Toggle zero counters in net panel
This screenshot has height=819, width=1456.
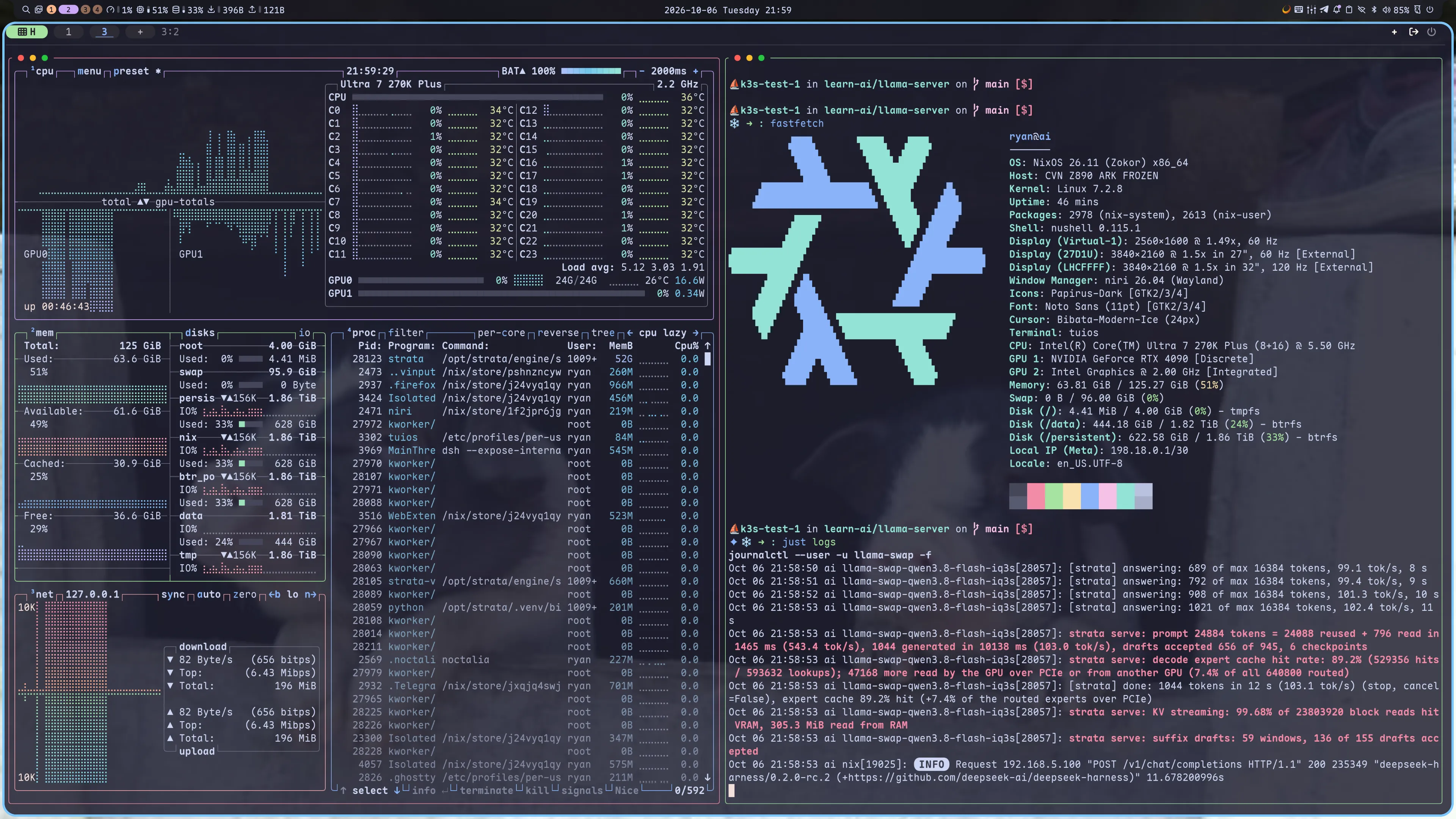(245, 595)
